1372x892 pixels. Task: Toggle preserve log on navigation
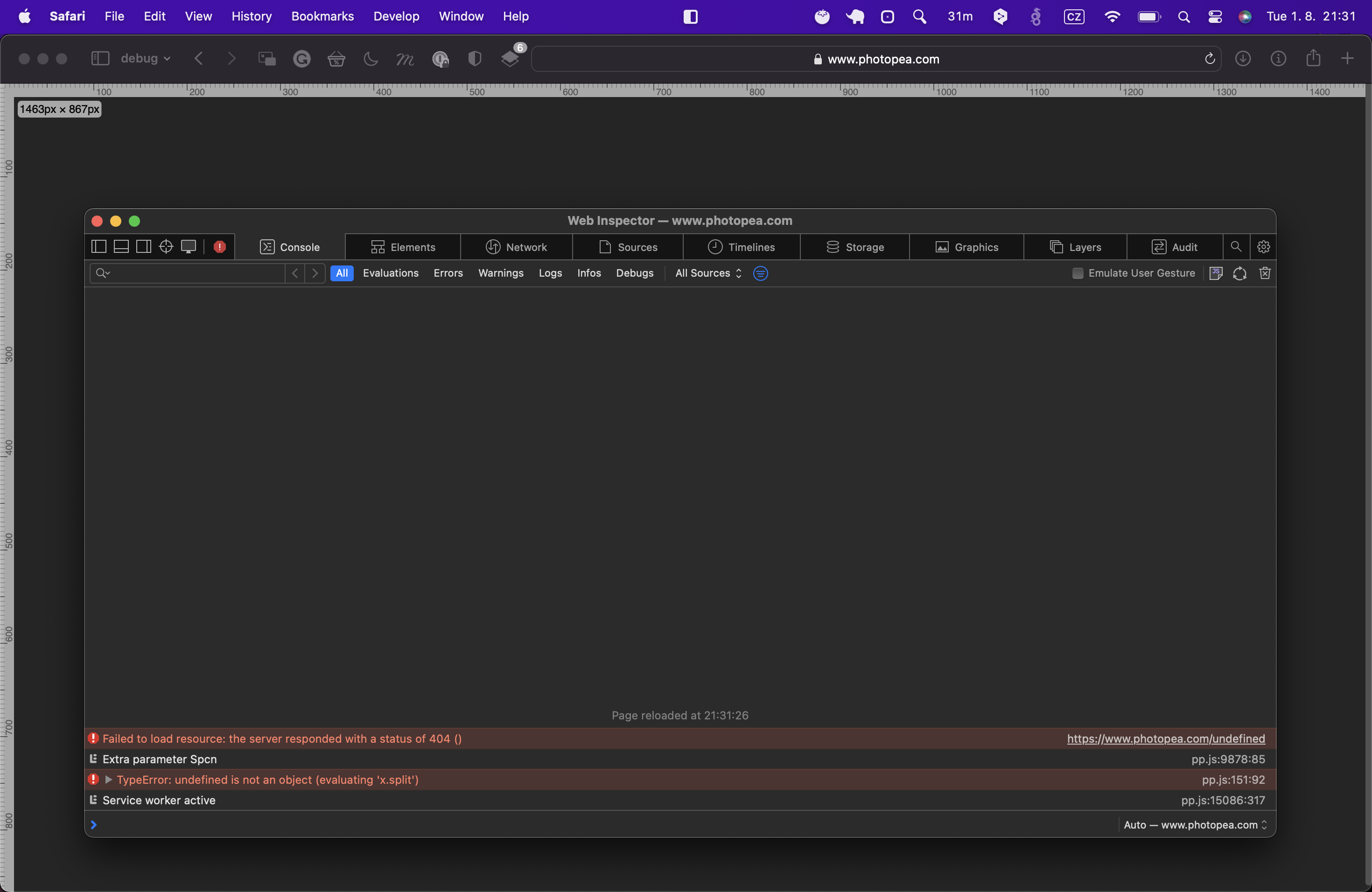click(x=1240, y=273)
